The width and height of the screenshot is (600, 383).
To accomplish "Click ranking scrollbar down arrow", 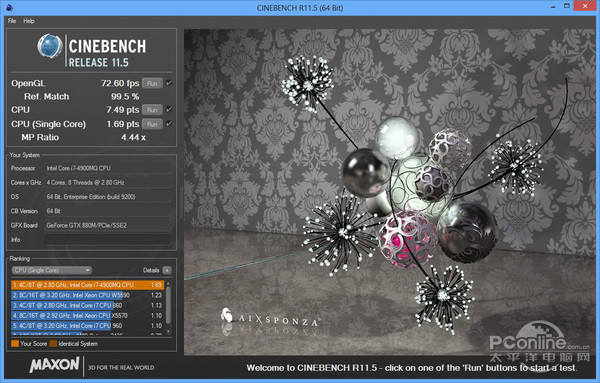I will [x=168, y=331].
